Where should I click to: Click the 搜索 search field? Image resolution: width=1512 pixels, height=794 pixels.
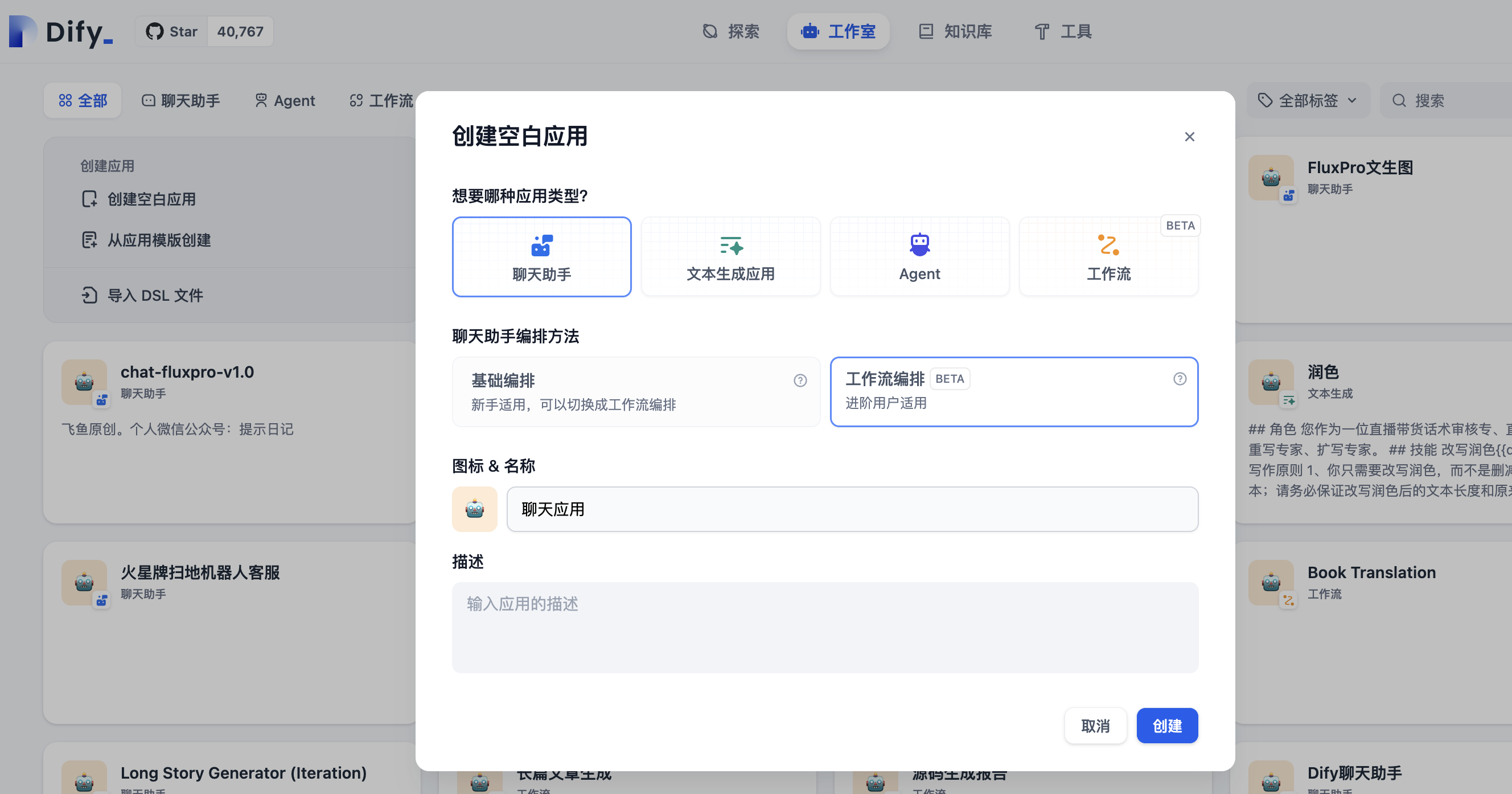click(x=1447, y=100)
